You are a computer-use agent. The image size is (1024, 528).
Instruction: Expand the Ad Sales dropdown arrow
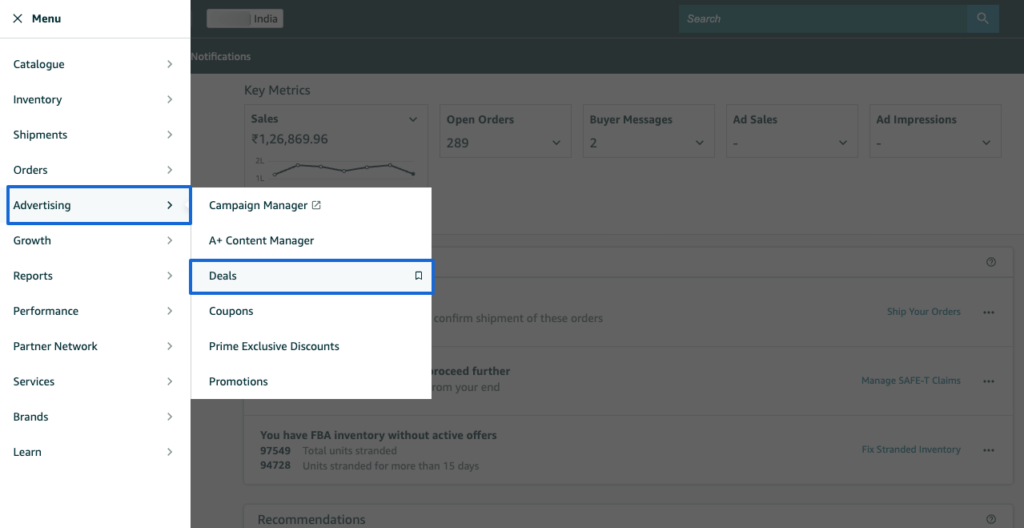pos(843,142)
